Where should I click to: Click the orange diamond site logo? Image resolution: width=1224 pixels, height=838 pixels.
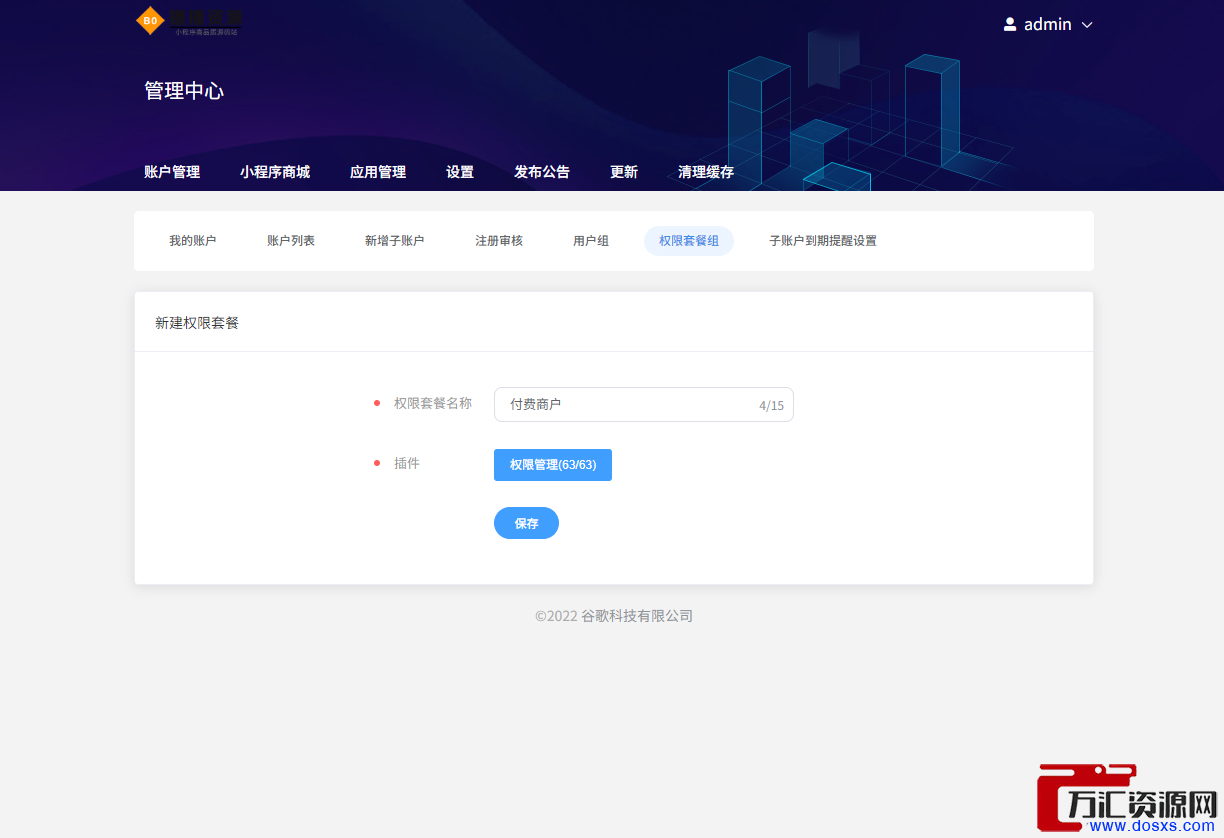click(150, 20)
